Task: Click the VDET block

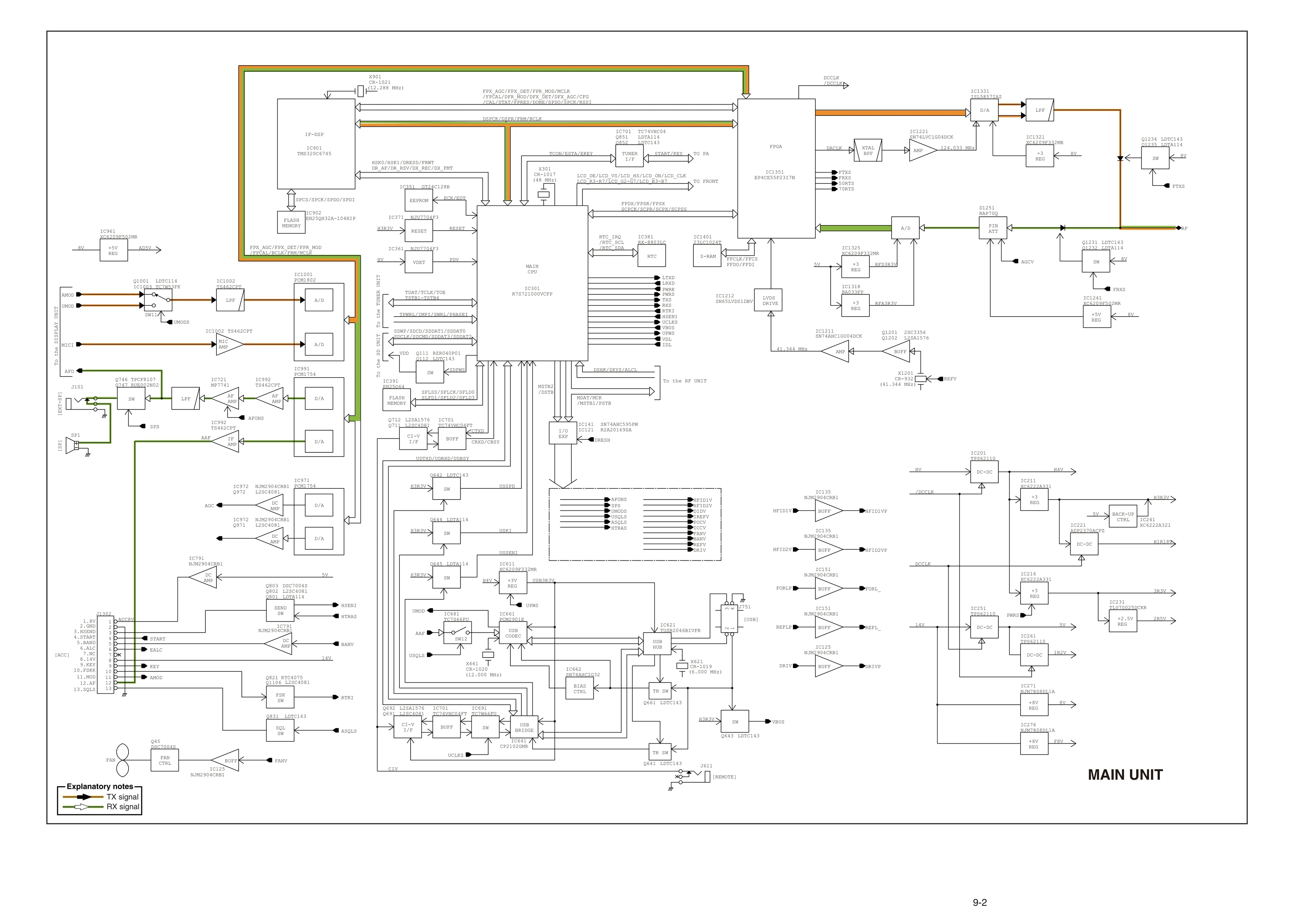Action: [x=419, y=262]
